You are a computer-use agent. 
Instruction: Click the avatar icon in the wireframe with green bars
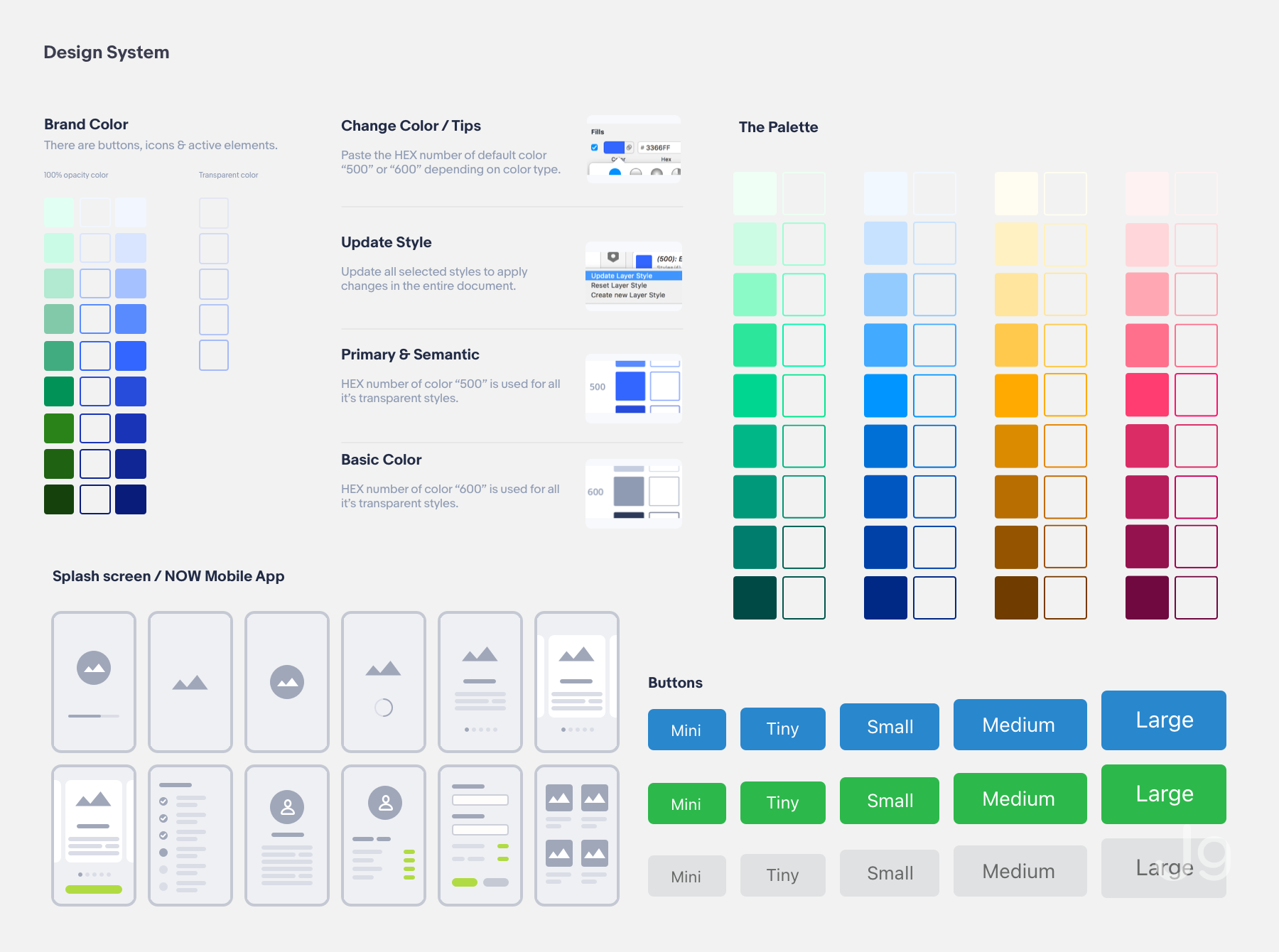385,803
